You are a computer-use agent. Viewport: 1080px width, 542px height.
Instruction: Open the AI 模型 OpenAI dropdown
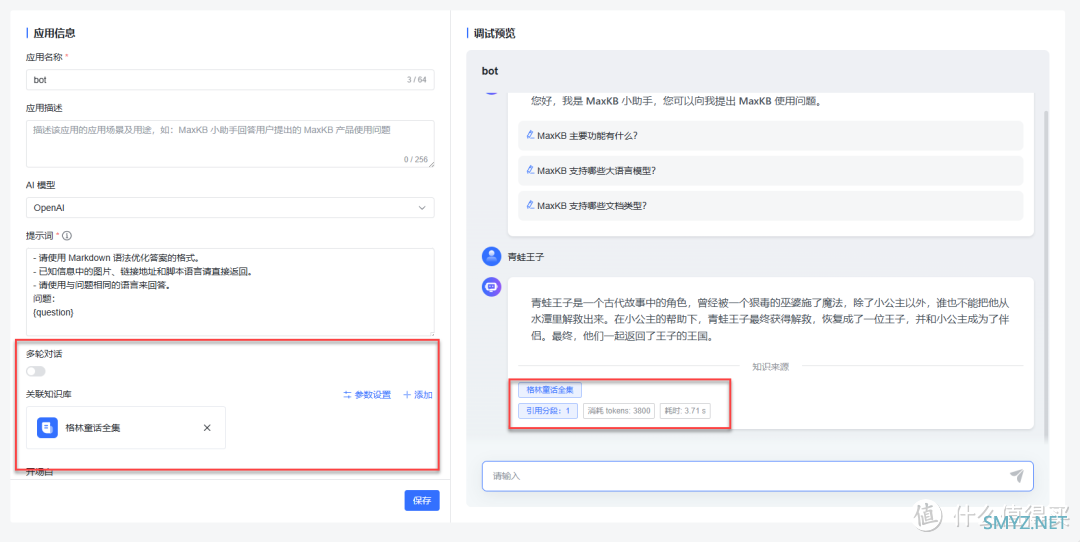pyautogui.click(x=230, y=207)
